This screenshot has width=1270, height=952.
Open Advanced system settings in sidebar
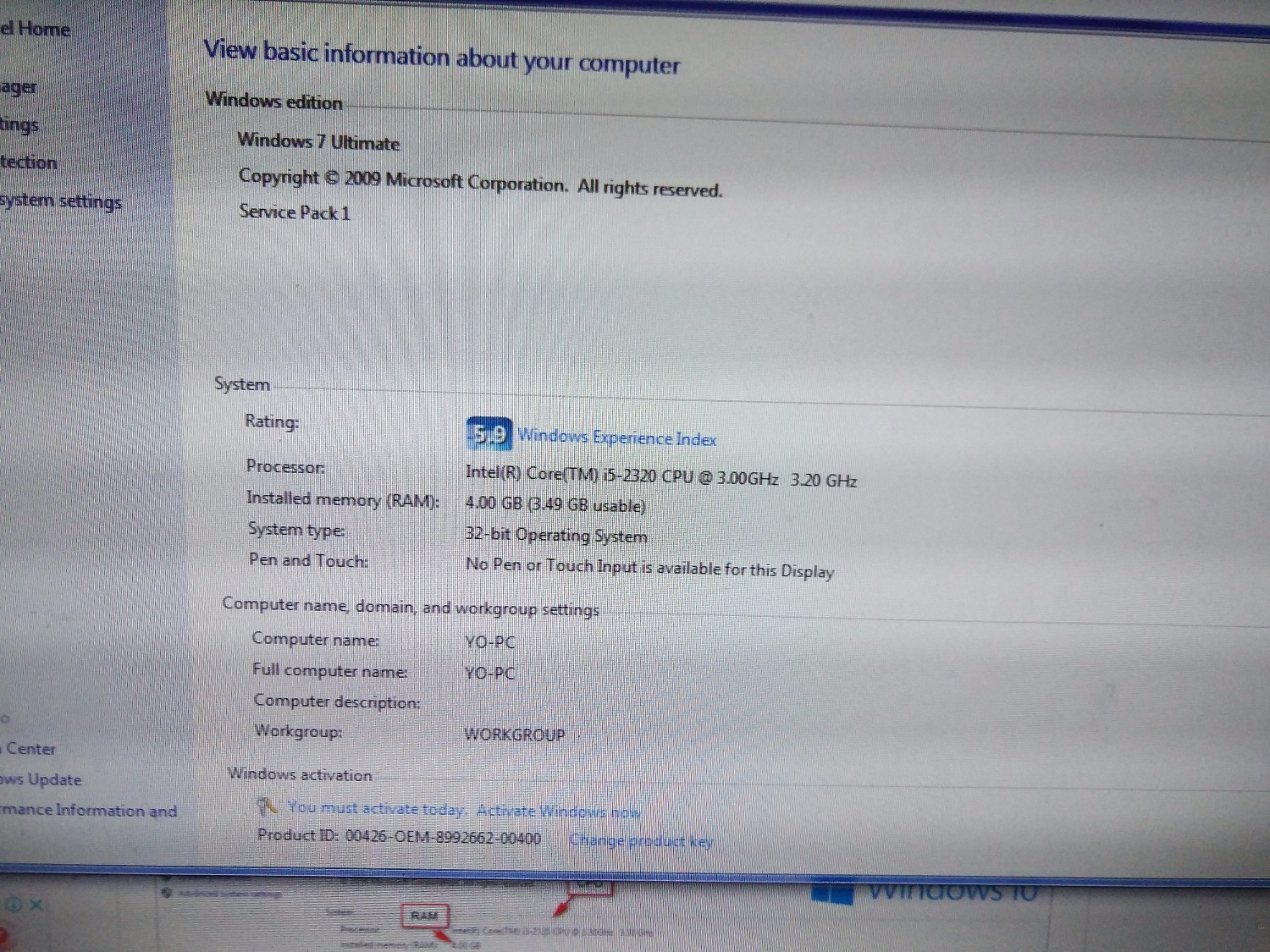point(60,201)
